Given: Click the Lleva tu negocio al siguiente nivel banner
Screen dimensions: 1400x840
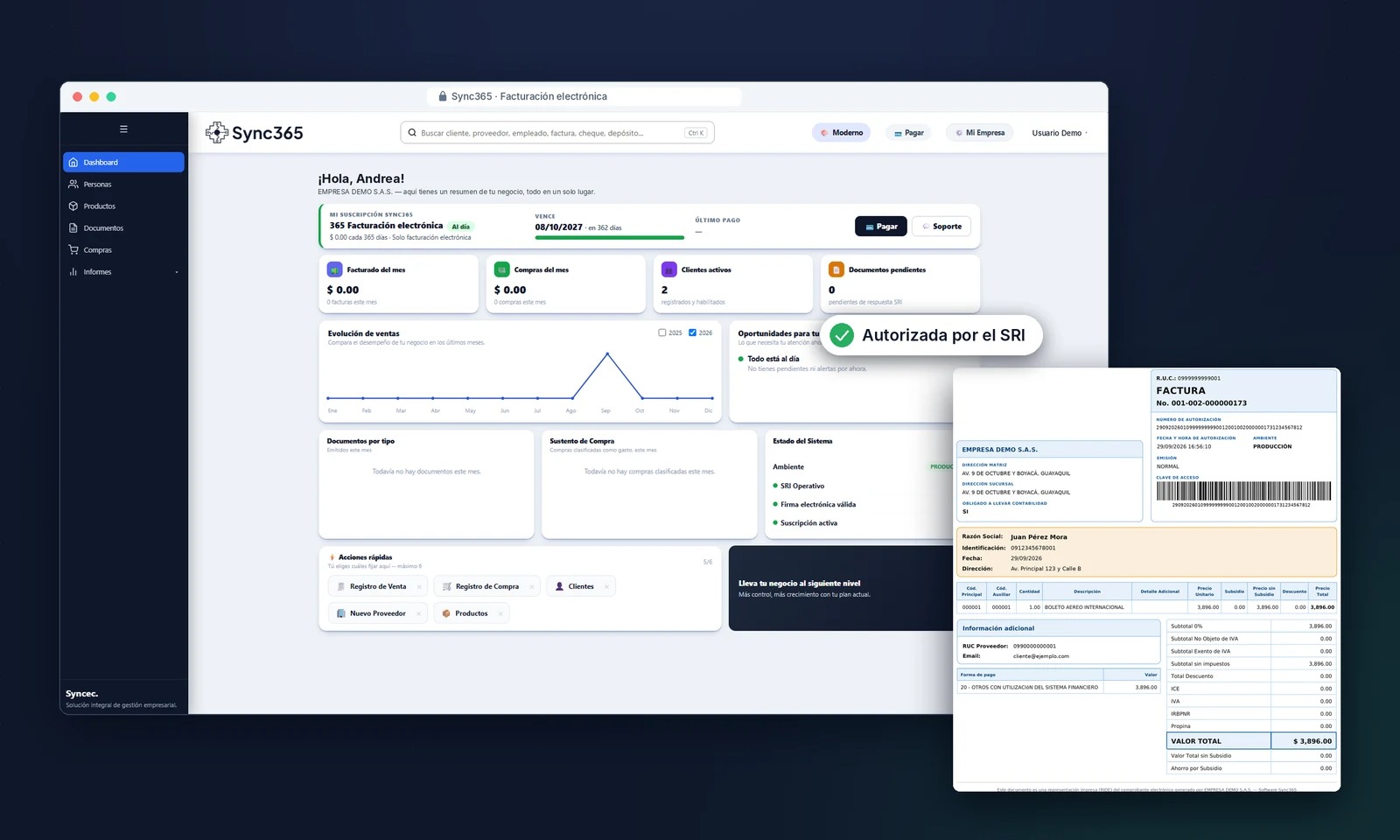Looking at the screenshot, I should 840,588.
